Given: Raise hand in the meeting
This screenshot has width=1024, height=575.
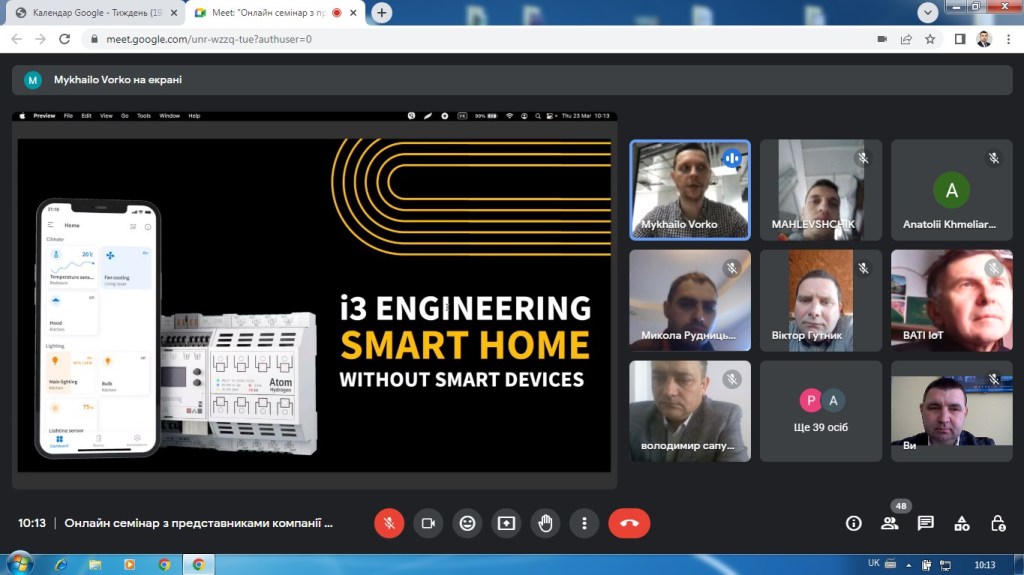Looking at the screenshot, I should (545, 523).
